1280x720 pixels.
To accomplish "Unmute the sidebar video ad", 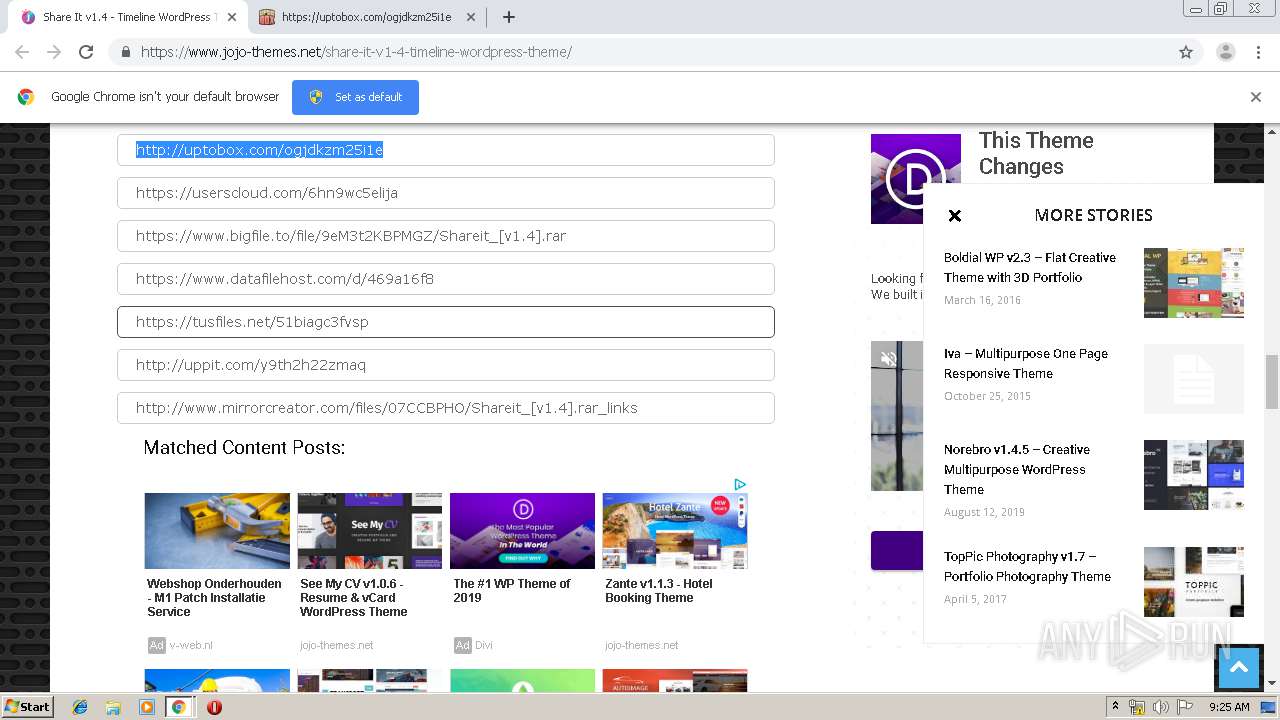I will (x=888, y=358).
